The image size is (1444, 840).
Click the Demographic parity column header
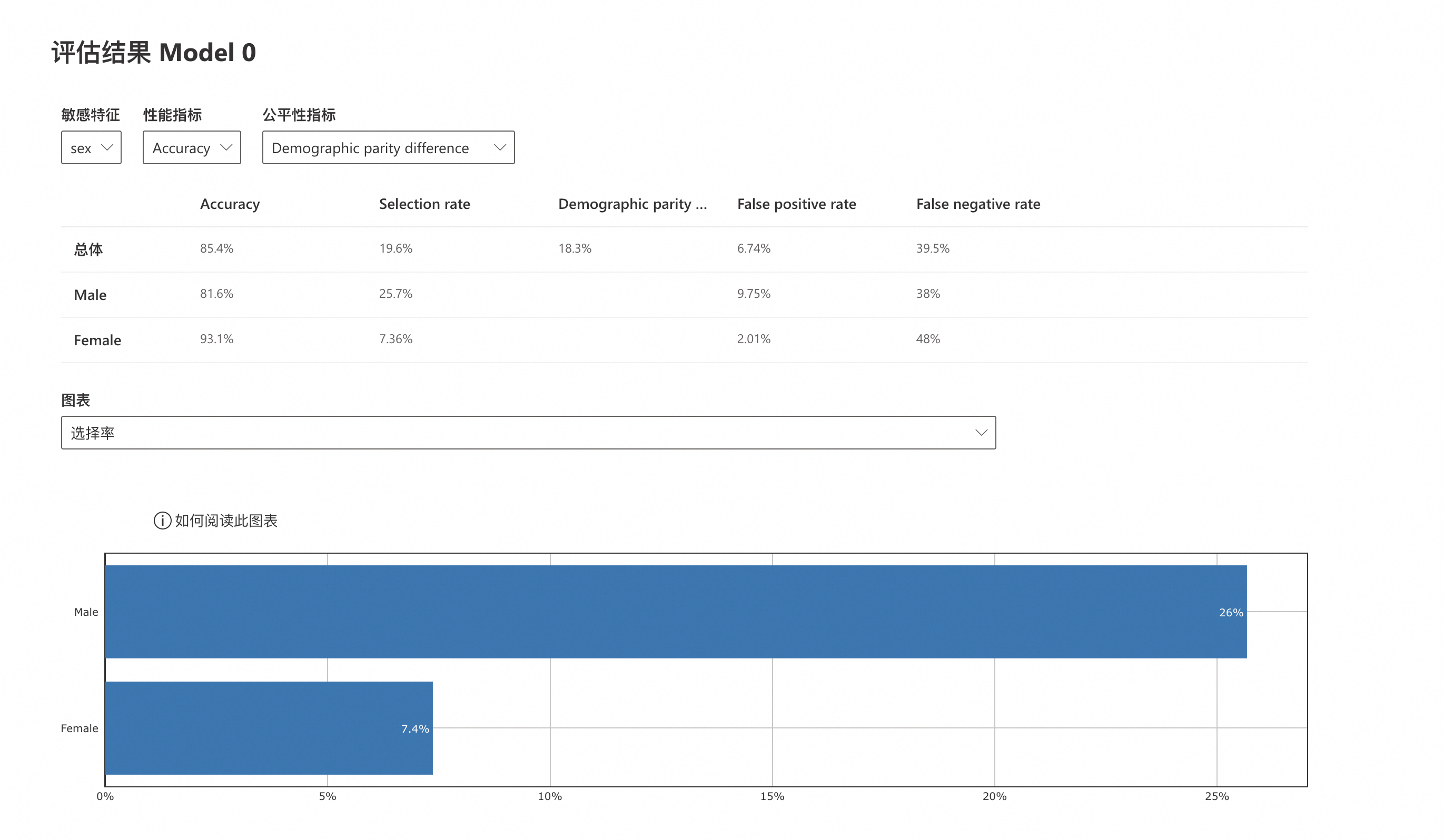point(632,204)
